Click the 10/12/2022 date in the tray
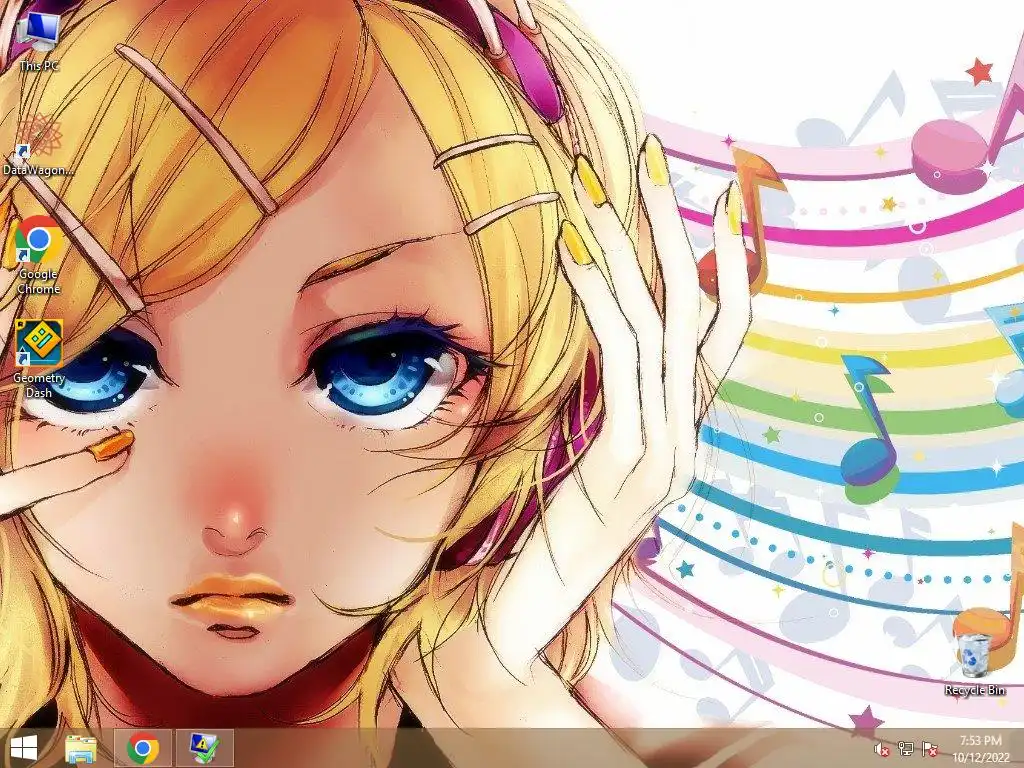 tap(980, 758)
